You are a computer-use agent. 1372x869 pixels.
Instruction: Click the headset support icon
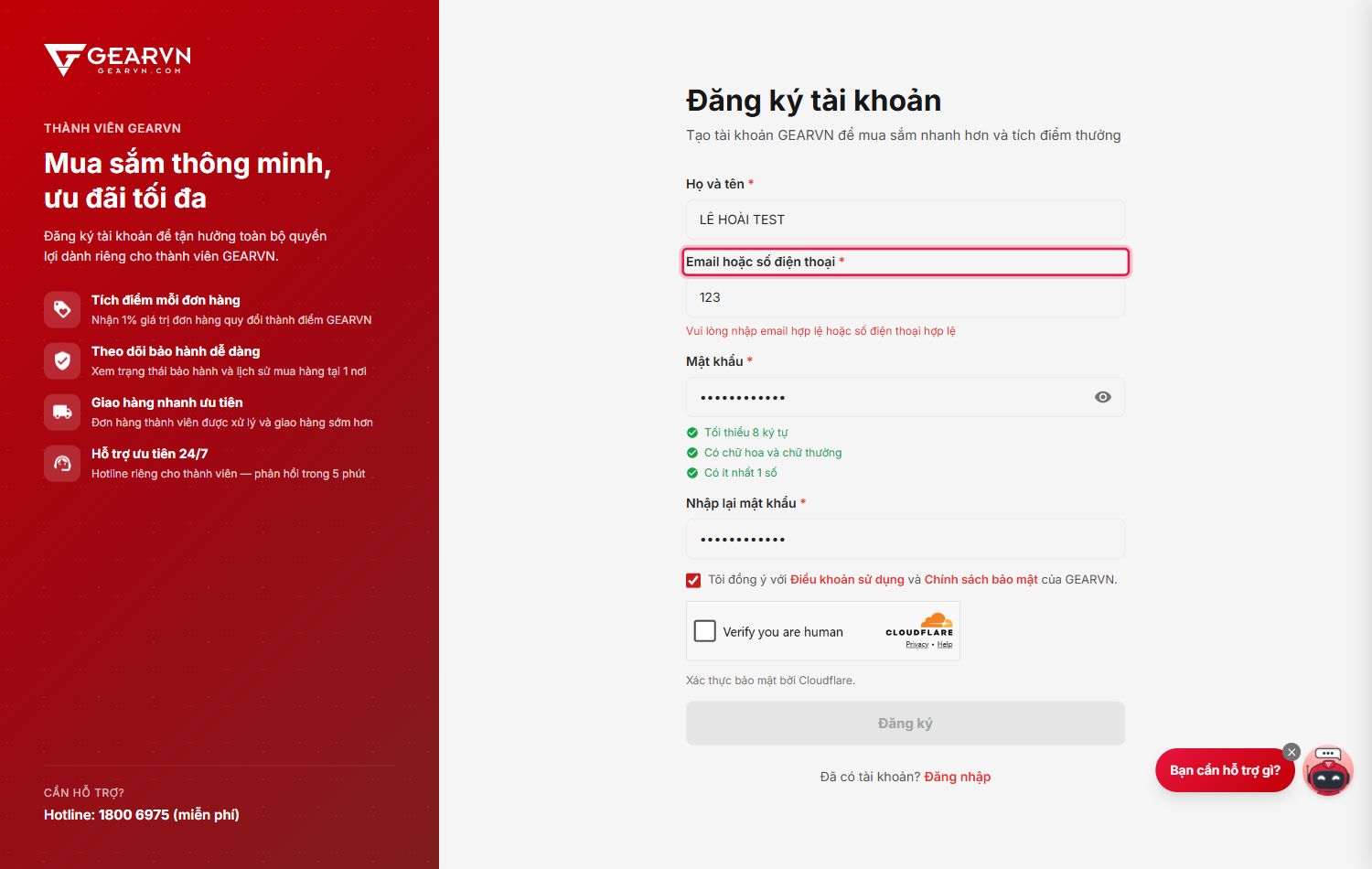[62, 463]
